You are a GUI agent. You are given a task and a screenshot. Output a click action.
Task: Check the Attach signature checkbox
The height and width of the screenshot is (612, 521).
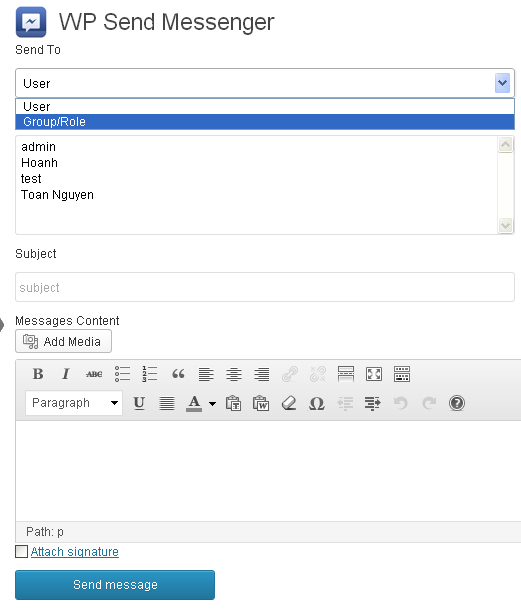(21, 552)
